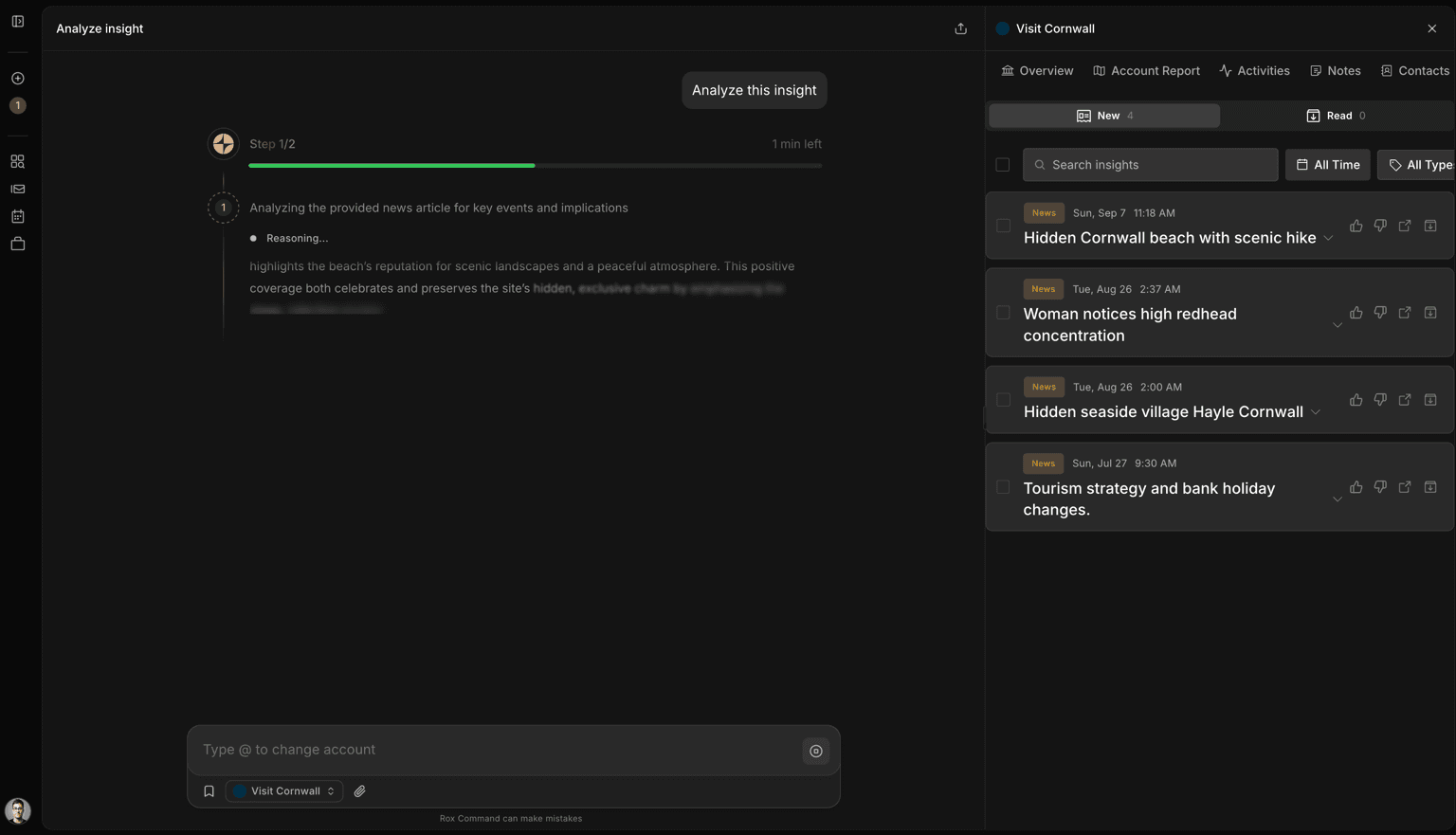1456x835 pixels.
Task: Switch to the Account Report tab
Action: click(x=1146, y=70)
